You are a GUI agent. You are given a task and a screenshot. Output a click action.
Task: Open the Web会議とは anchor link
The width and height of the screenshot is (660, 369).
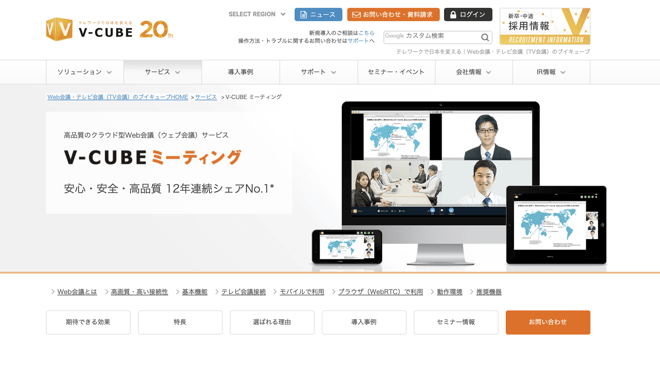pyautogui.click(x=77, y=292)
